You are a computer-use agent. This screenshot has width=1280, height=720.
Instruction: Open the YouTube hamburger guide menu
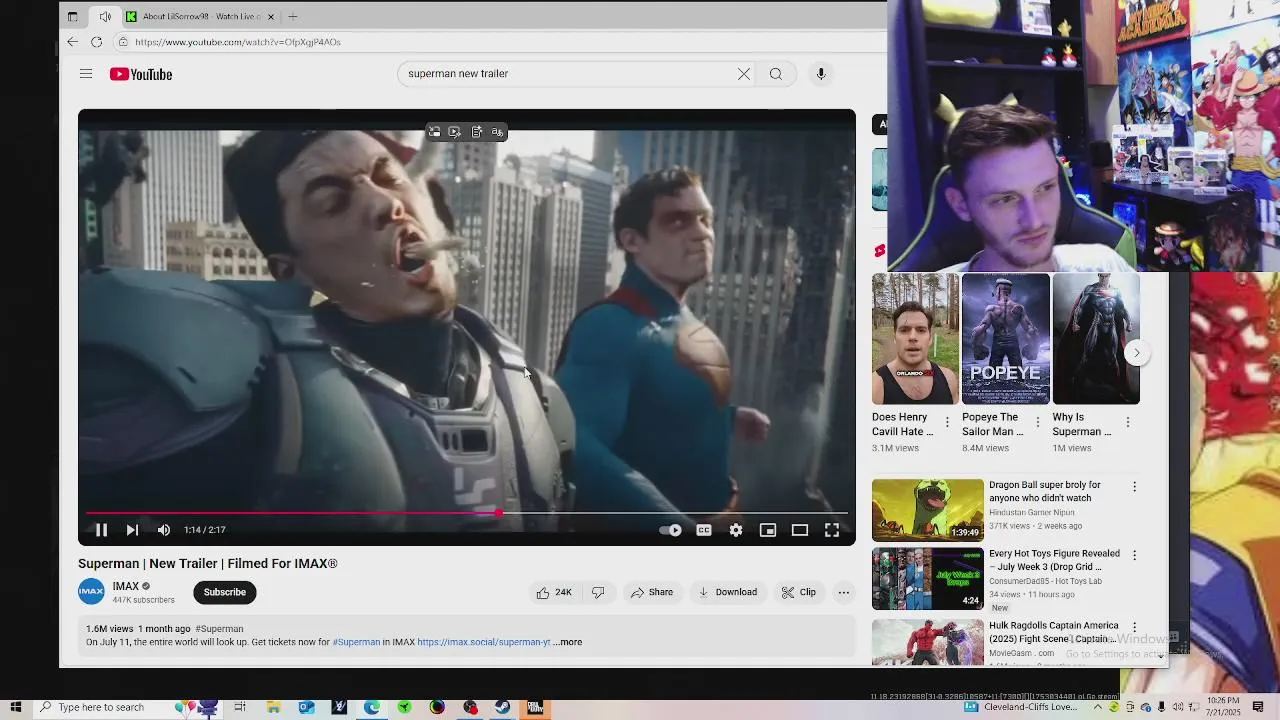click(86, 74)
